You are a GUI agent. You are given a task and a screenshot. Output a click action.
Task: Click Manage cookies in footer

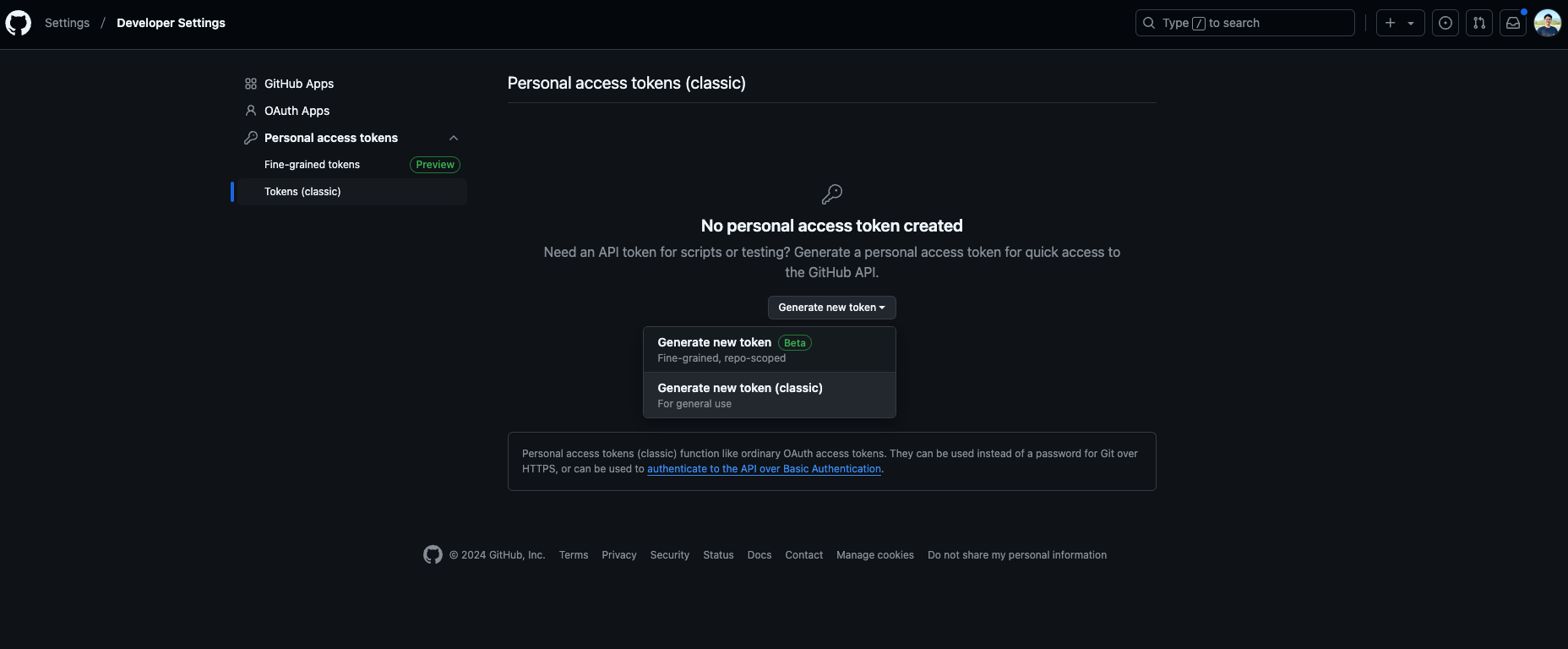[x=875, y=555]
